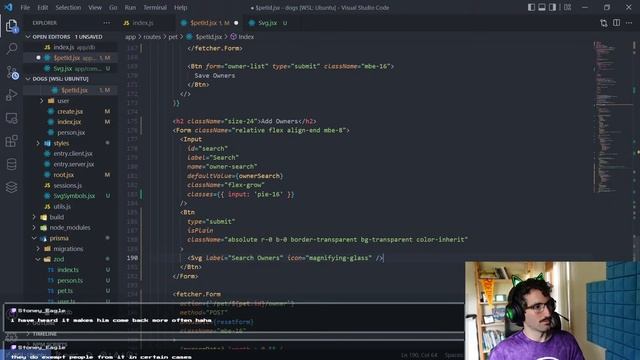Expand the build folder
The image size is (640, 360).
[x=57, y=217]
